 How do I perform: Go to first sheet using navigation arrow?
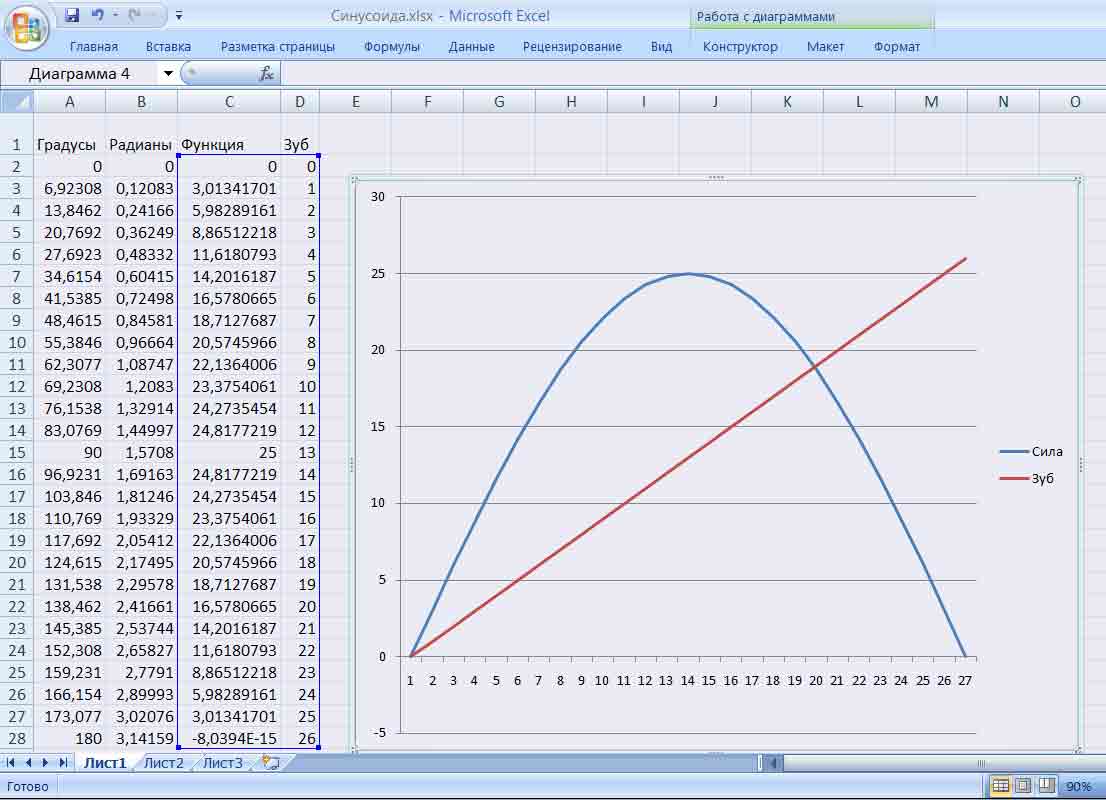12,763
